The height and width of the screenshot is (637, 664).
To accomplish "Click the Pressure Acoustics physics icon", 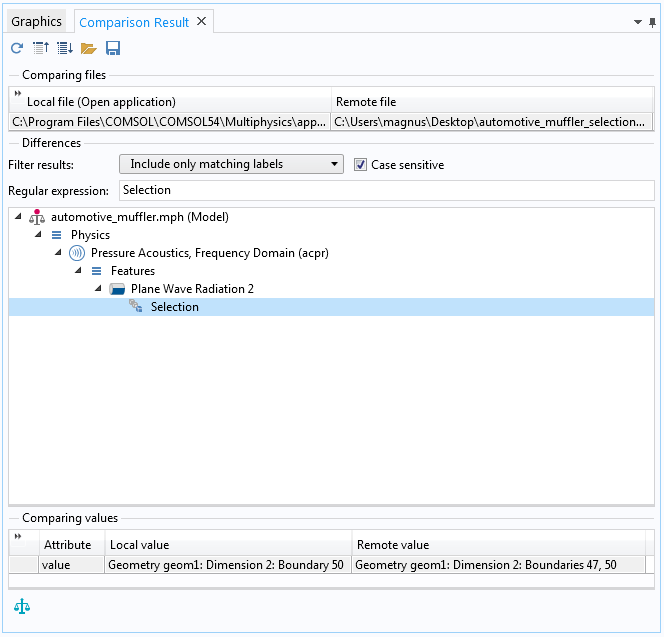I will point(77,253).
